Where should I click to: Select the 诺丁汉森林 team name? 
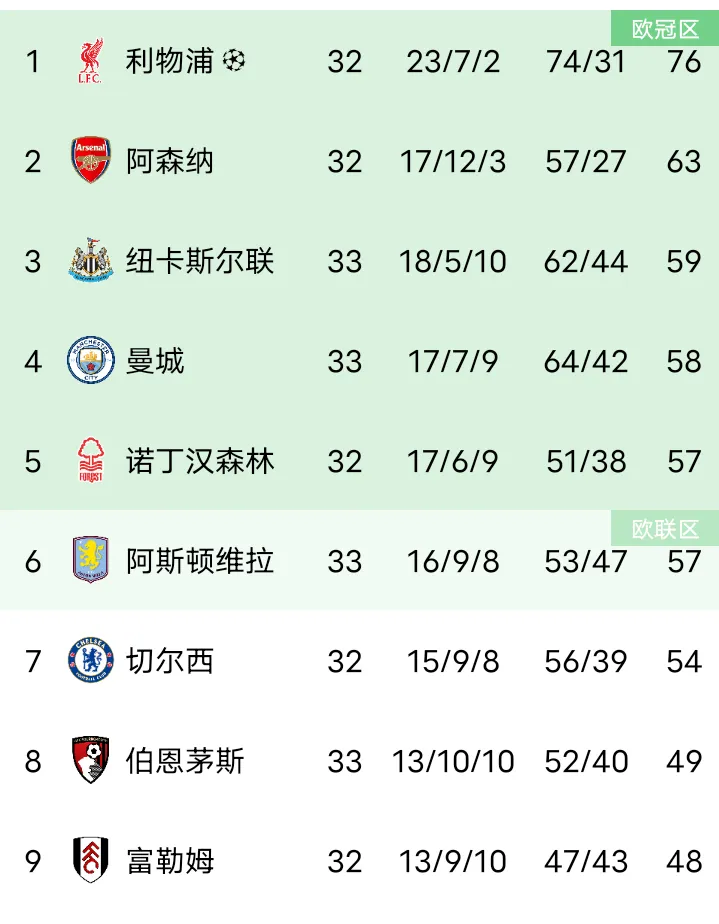pos(199,461)
